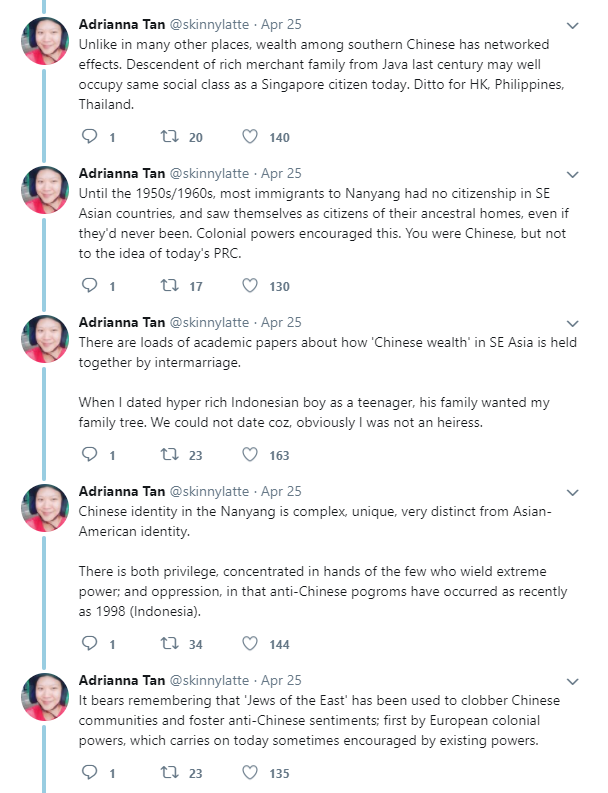Reply to the tweet with 140 likes
Image resolution: width=608 pixels, height=793 pixels.
[x=89, y=137]
